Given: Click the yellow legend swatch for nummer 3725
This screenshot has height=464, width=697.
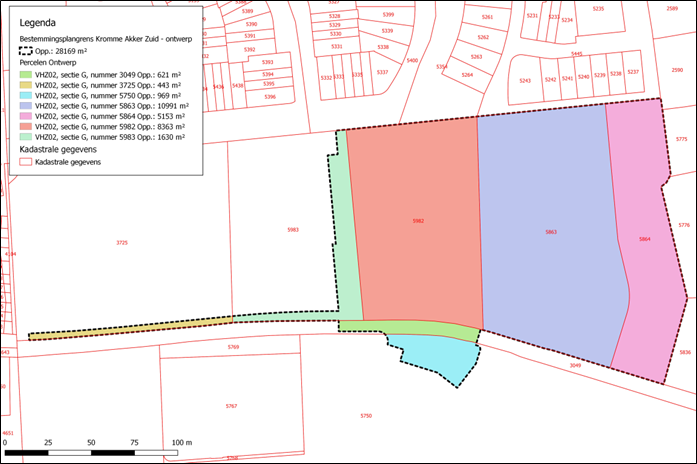Looking at the screenshot, I should coord(26,85).
